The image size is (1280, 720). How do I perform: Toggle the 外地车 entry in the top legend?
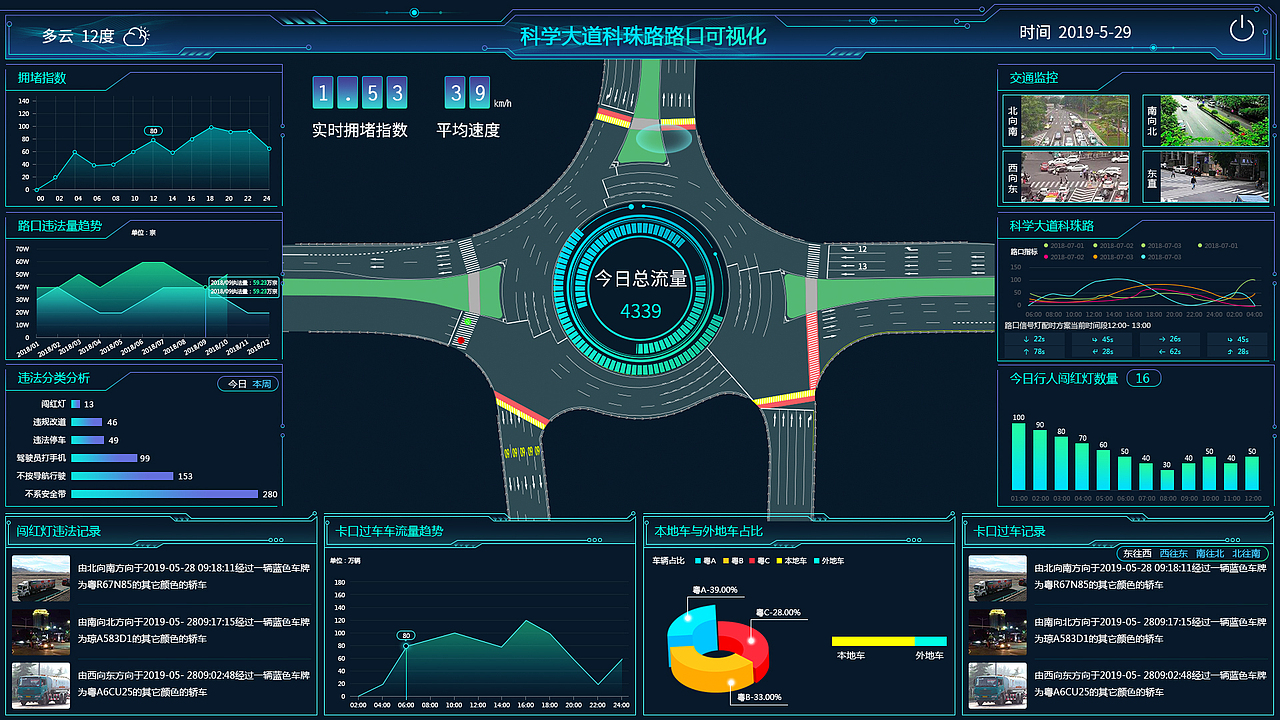pyautogui.click(x=830, y=561)
